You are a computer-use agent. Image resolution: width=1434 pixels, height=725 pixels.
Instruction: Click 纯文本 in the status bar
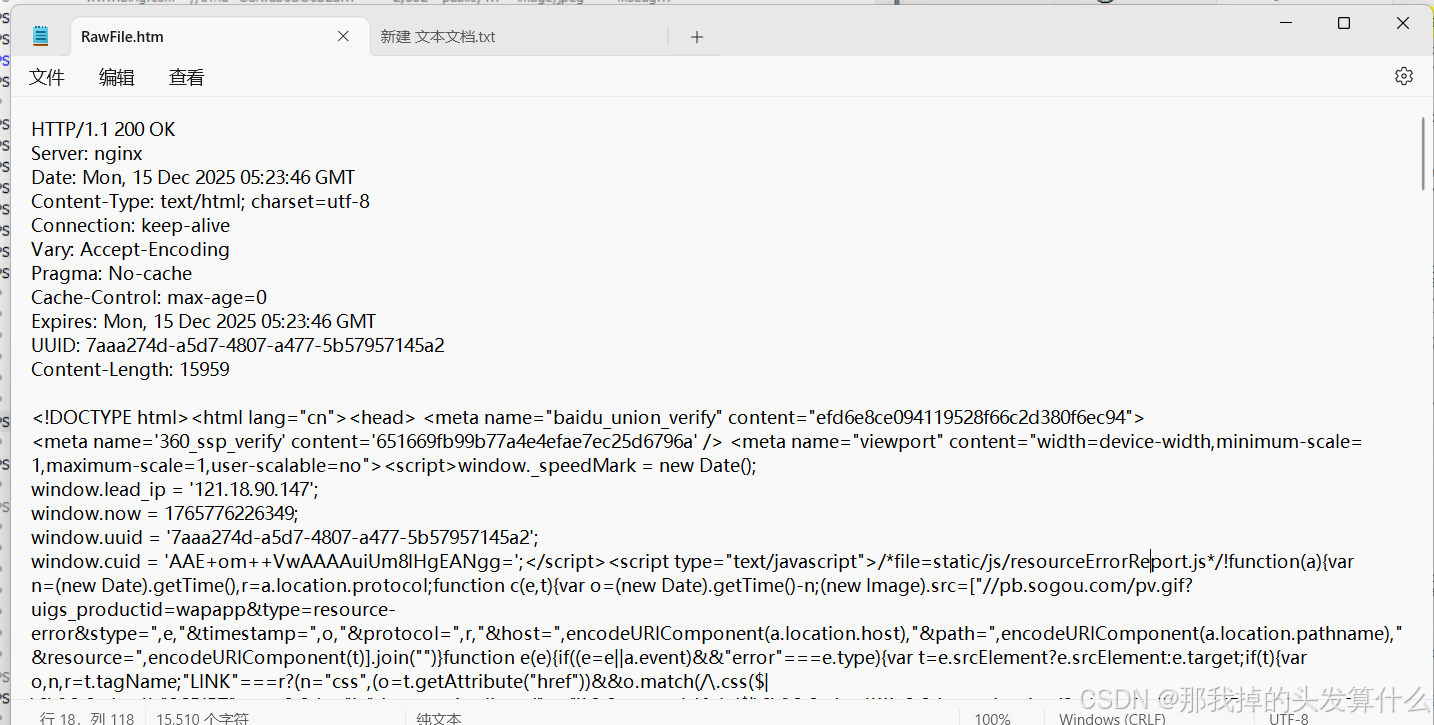pyautogui.click(x=438, y=718)
